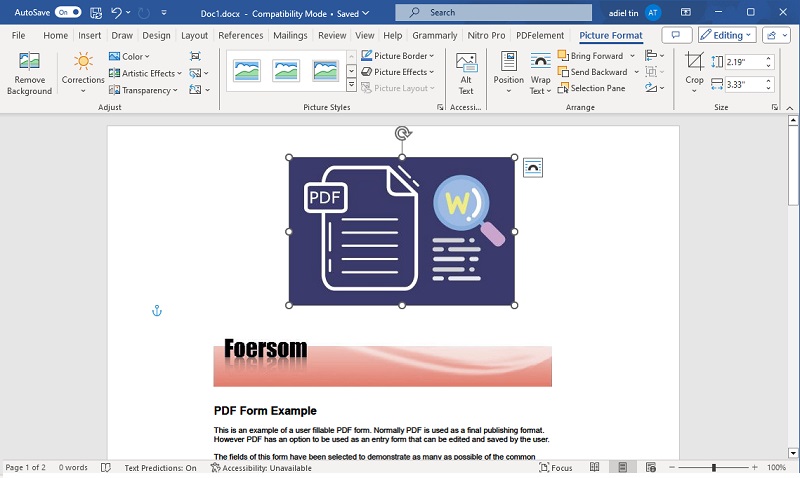Click the shape height field showing 2.19"
800x478 pixels.
tap(744, 62)
